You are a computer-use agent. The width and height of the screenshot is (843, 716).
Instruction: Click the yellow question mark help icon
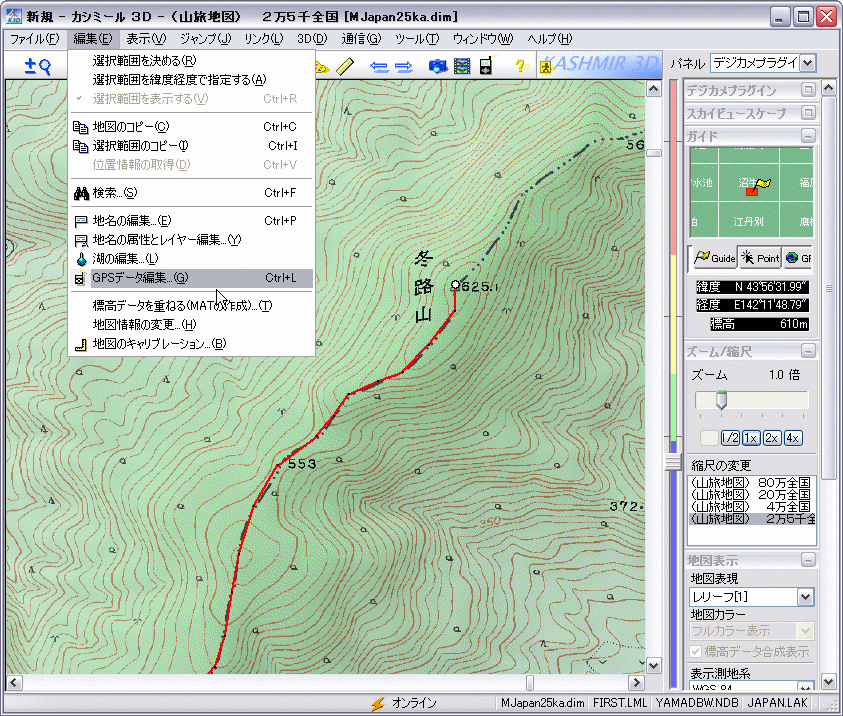pos(519,66)
